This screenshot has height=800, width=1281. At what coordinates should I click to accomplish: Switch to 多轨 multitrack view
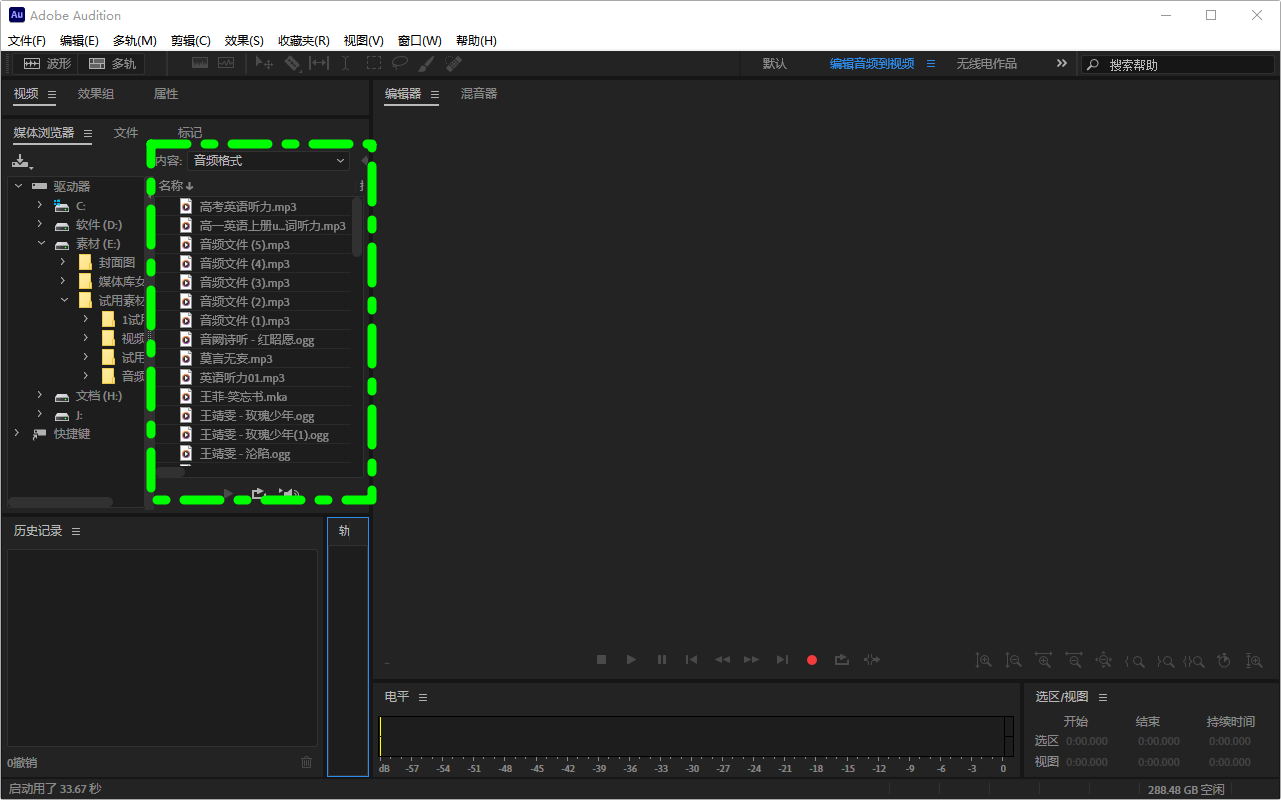(112, 63)
